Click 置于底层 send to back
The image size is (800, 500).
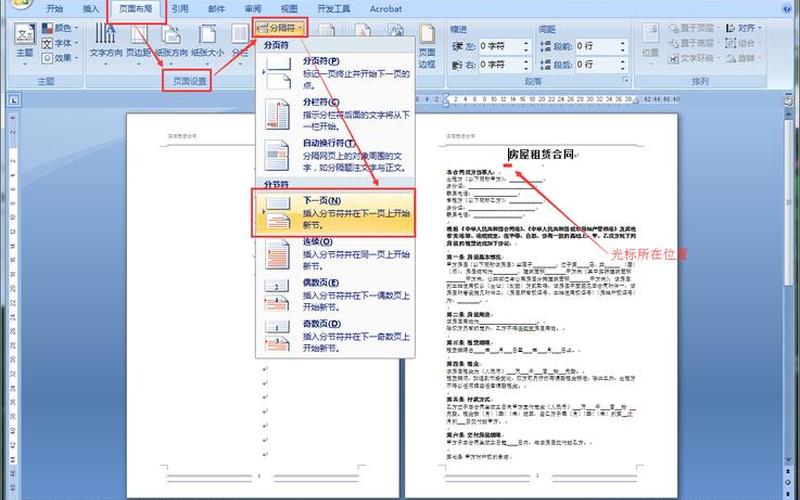point(692,43)
